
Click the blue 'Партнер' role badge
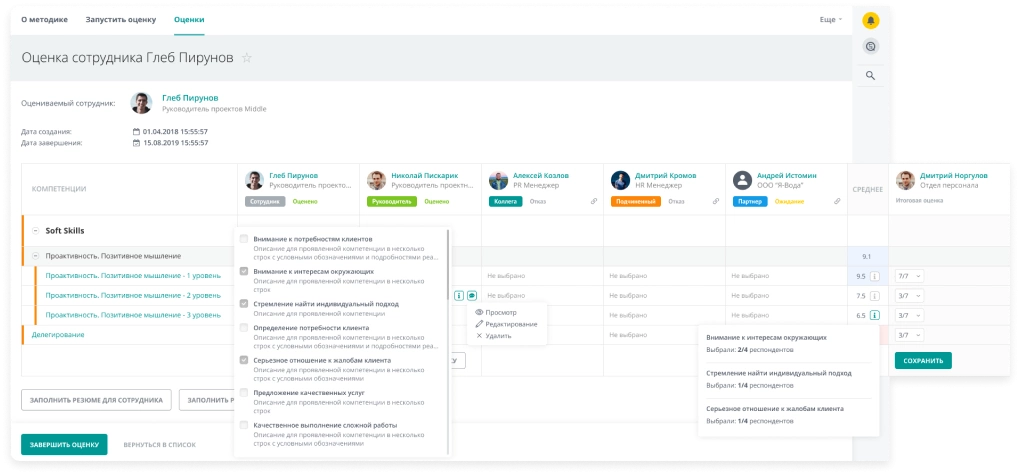coord(749,202)
